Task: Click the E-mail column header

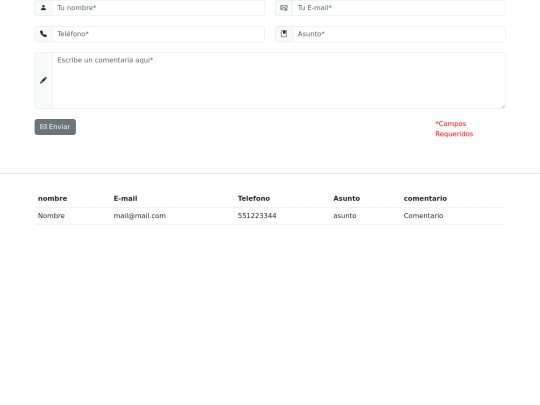Action: (x=125, y=198)
